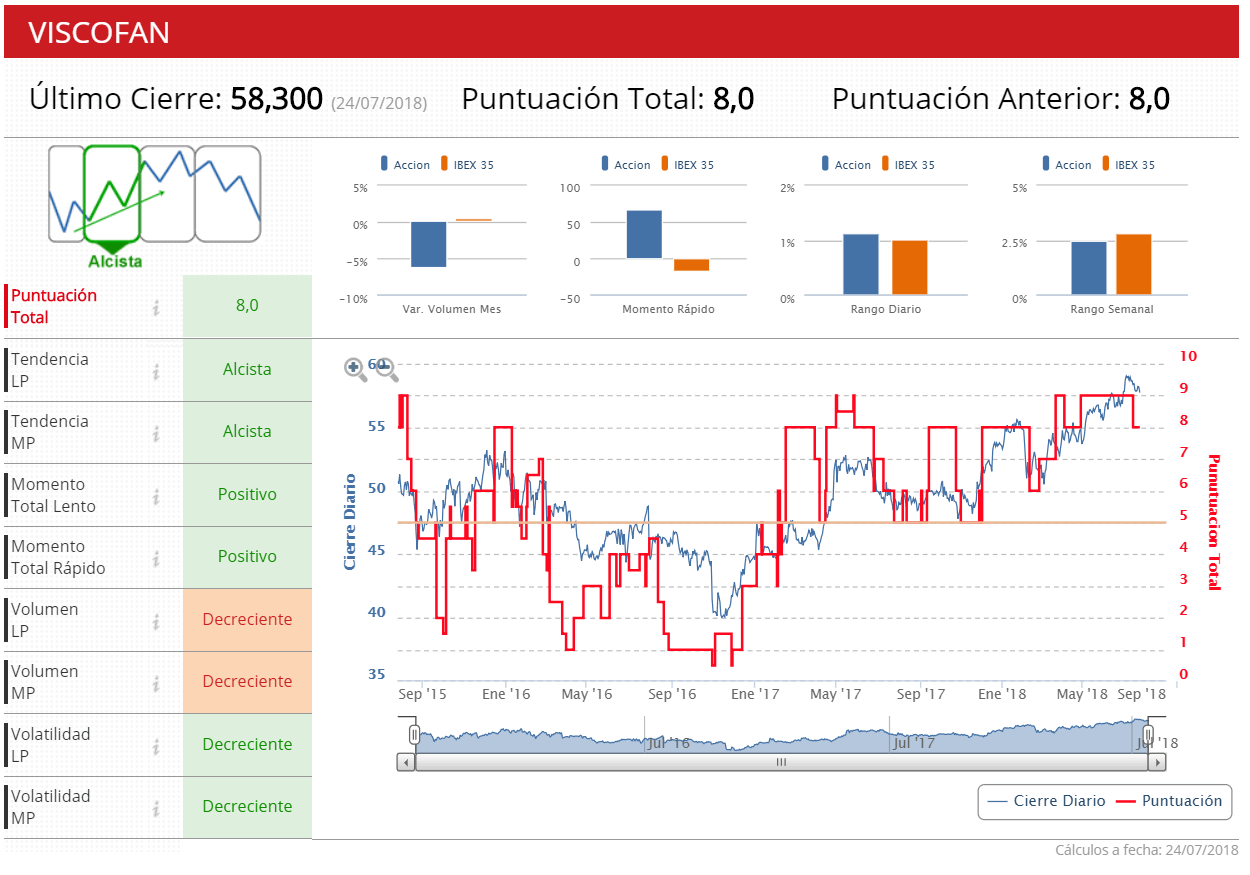
Task: Click the navigator scrollbar left arrow
Action: (406, 762)
